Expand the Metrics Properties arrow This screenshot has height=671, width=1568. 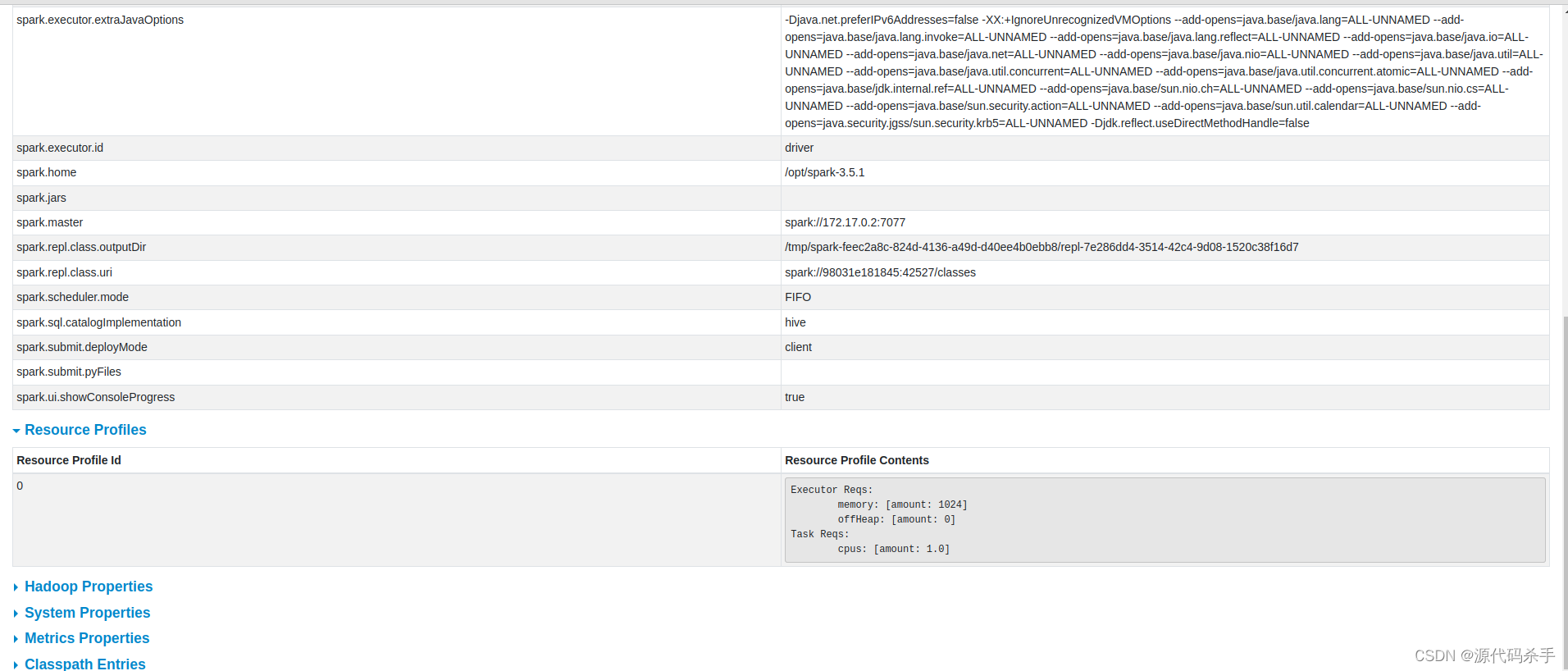coord(16,639)
